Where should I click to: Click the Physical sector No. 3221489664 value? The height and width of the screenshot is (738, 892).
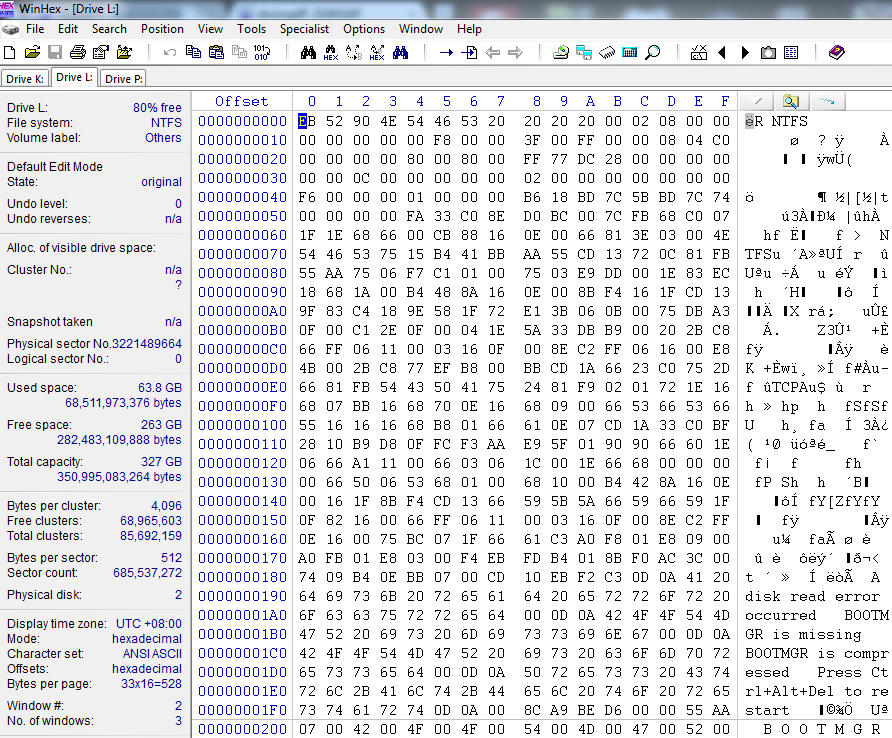click(x=147, y=344)
